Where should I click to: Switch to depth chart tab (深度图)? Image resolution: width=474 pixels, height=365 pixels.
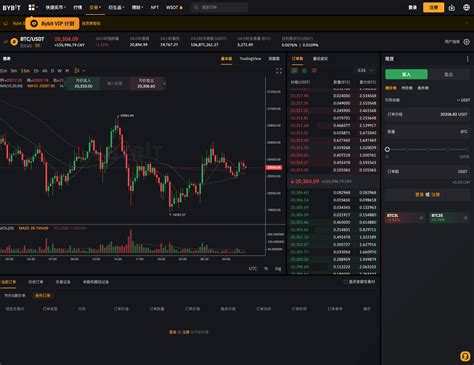tap(274, 59)
